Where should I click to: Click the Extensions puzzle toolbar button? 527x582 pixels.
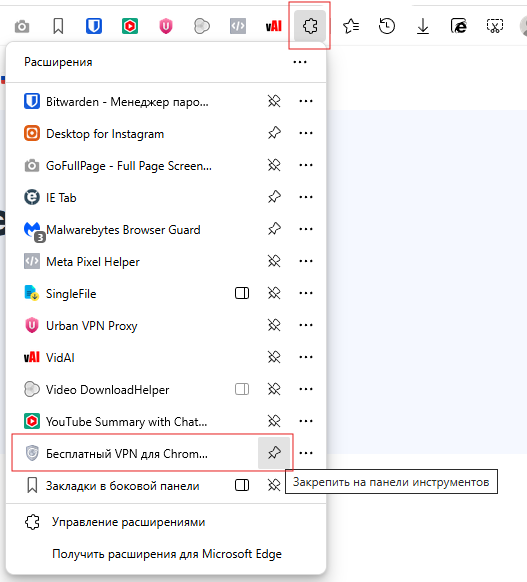310,26
